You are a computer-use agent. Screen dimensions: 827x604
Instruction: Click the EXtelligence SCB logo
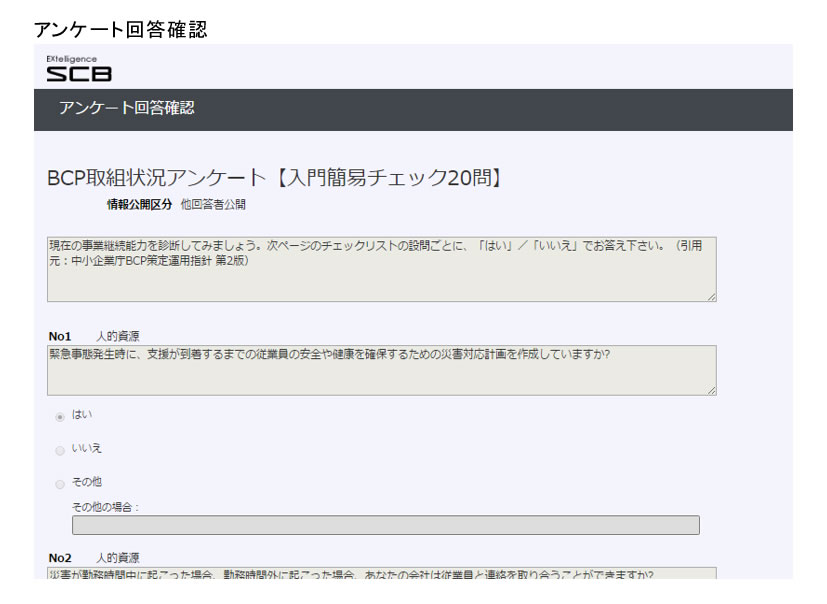79,68
